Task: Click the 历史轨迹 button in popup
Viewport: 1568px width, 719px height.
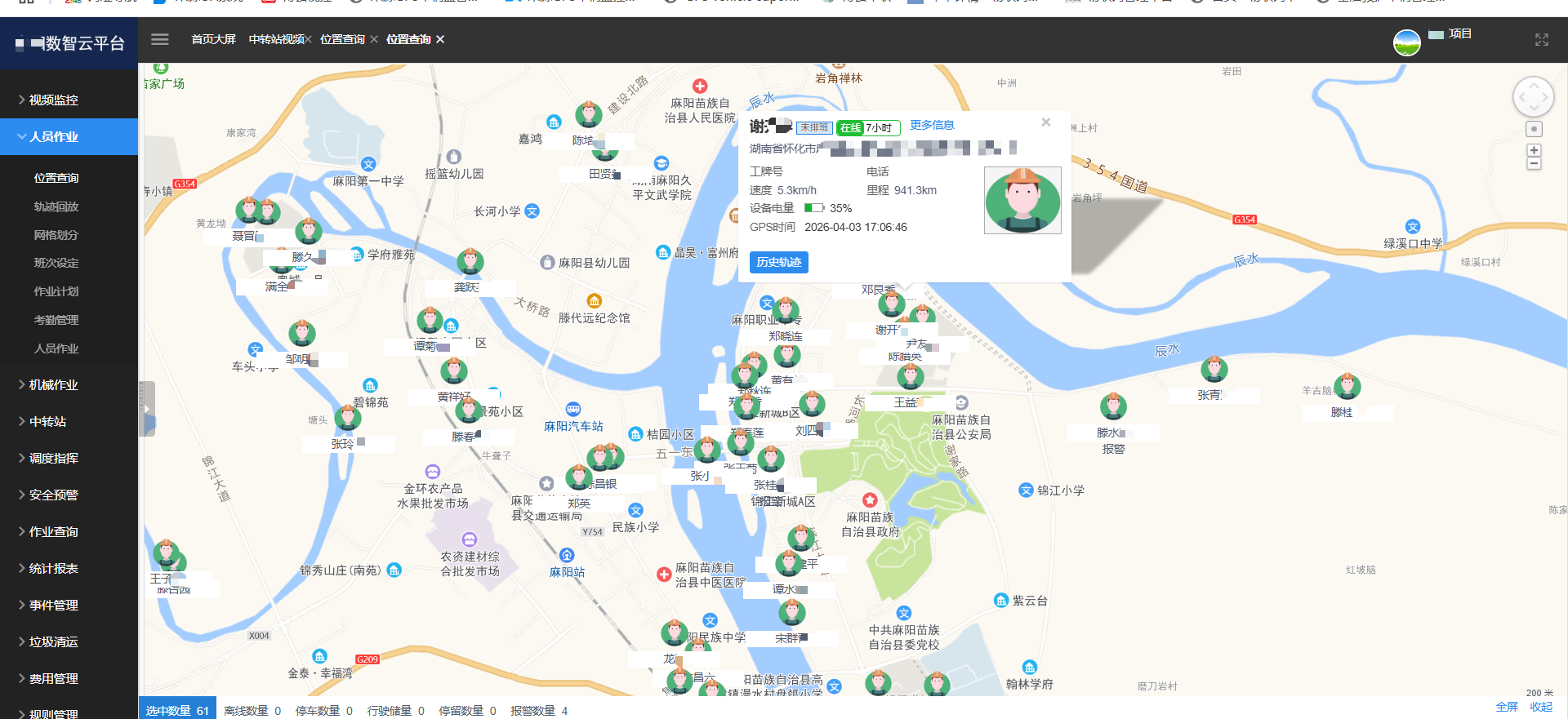Action: (x=778, y=262)
